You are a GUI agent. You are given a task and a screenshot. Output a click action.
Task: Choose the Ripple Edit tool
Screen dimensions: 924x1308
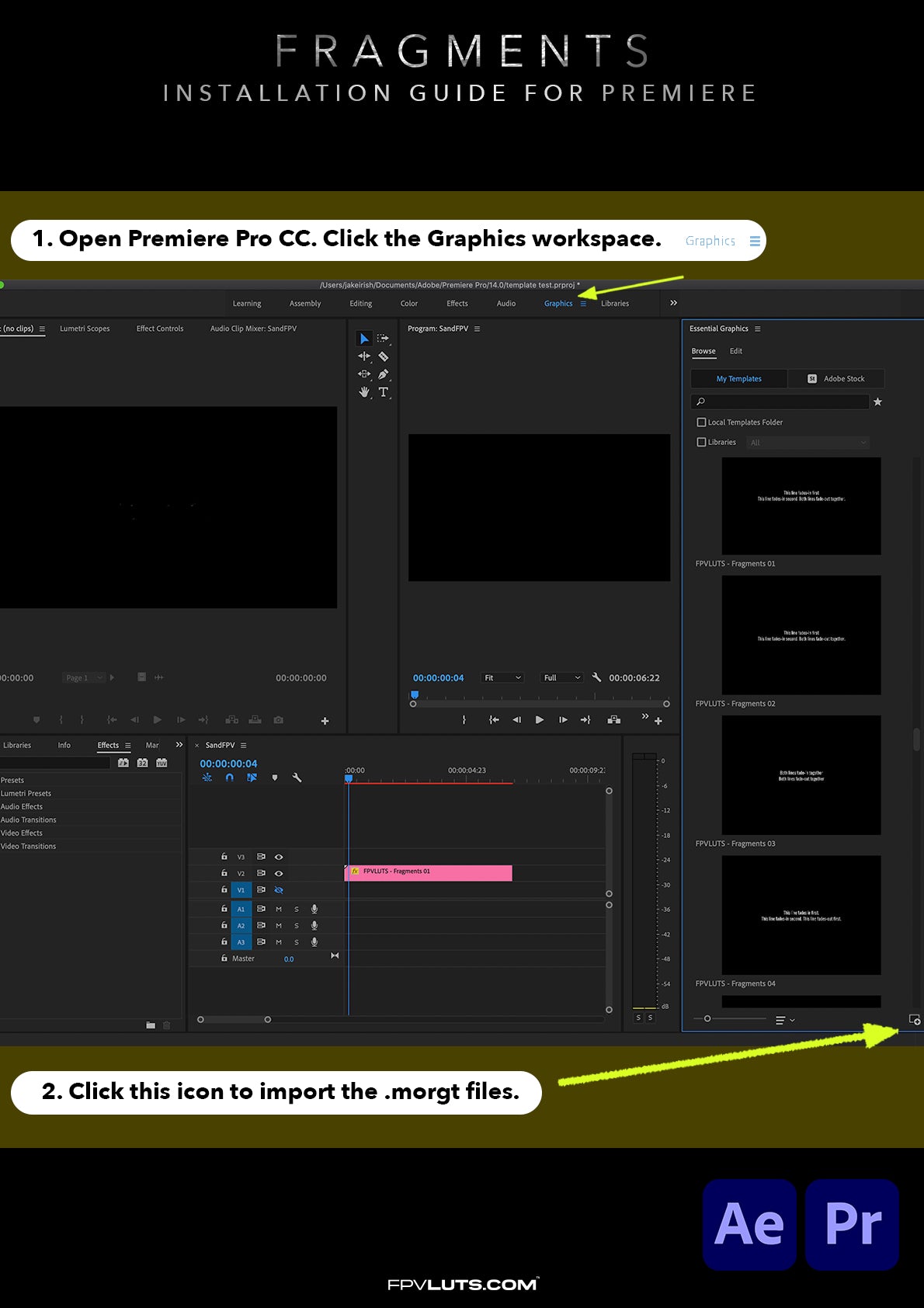(x=363, y=357)
